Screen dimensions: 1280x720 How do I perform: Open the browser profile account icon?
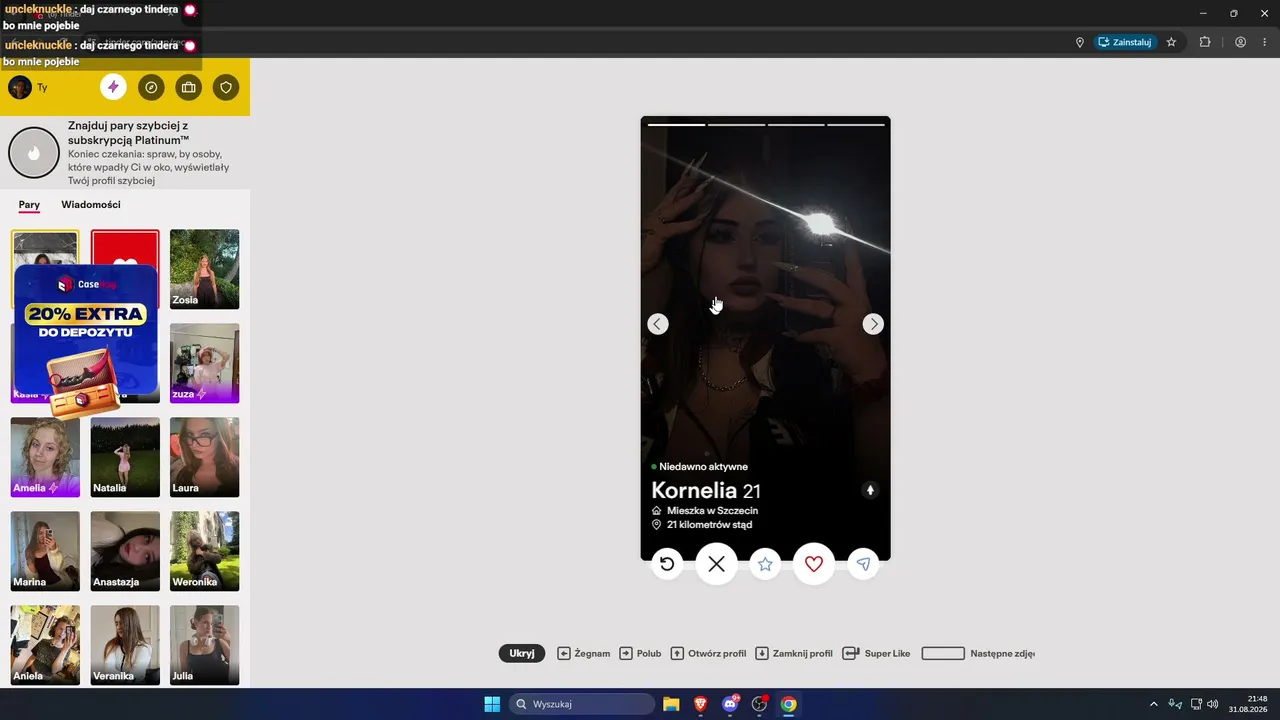(x=1240, y=42)
